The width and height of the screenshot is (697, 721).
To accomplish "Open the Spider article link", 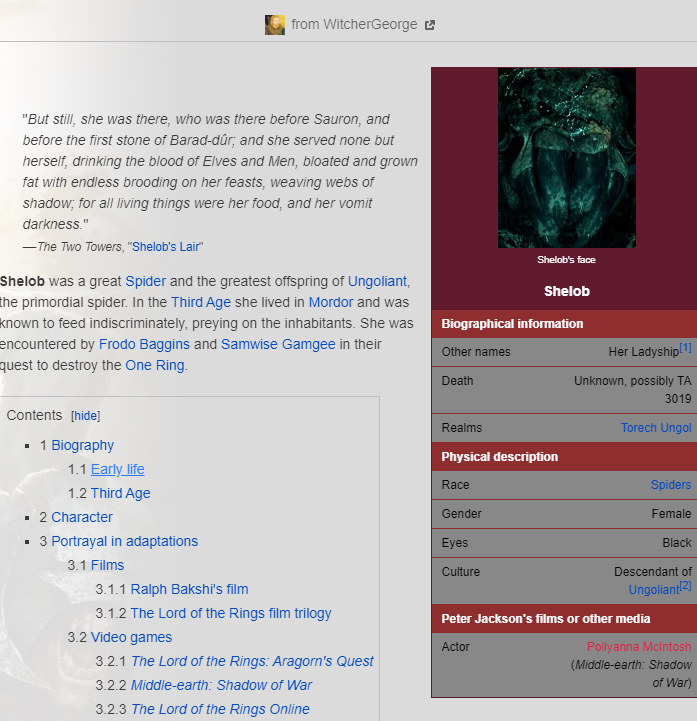I will (x=145, y=281).
